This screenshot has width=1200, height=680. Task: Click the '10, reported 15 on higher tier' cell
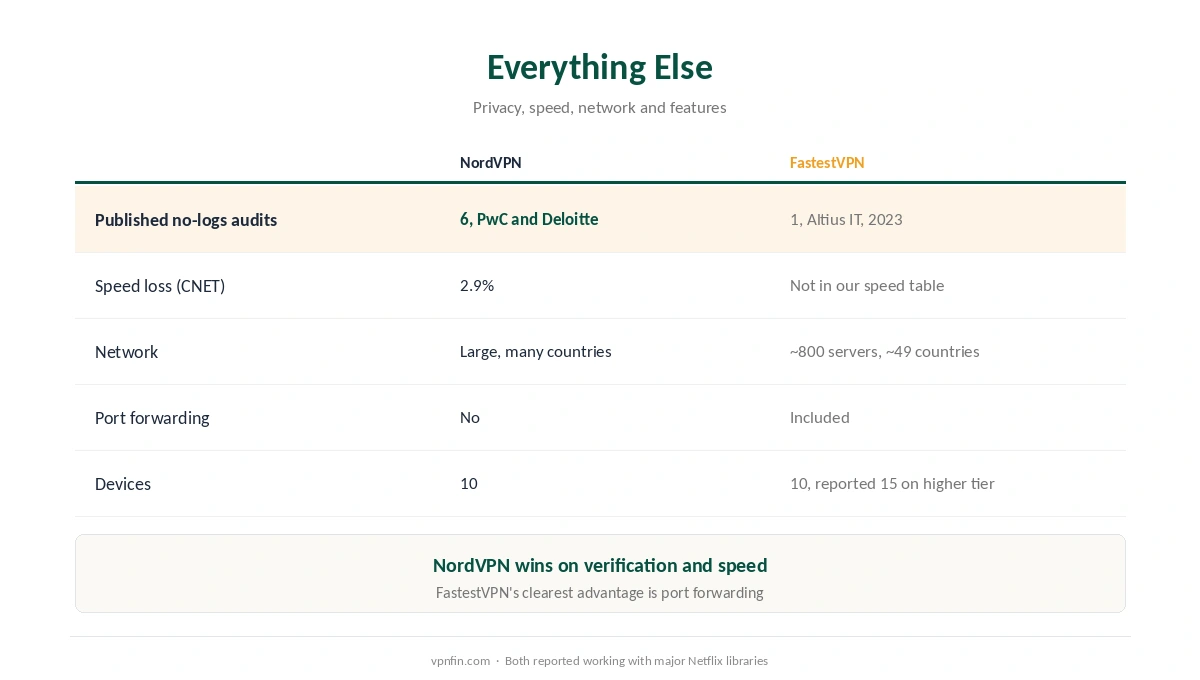tap(892, 483)
